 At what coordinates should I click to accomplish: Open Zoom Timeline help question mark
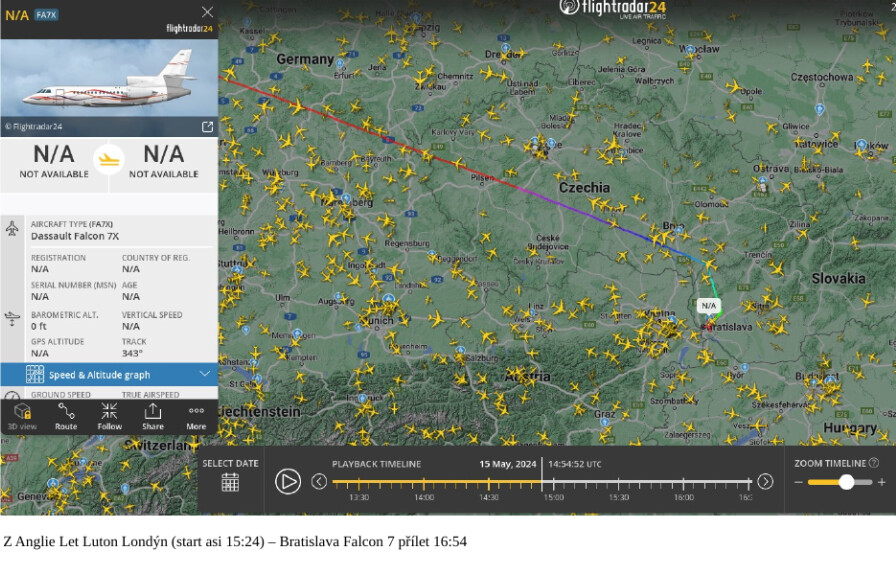pos(874,463)
